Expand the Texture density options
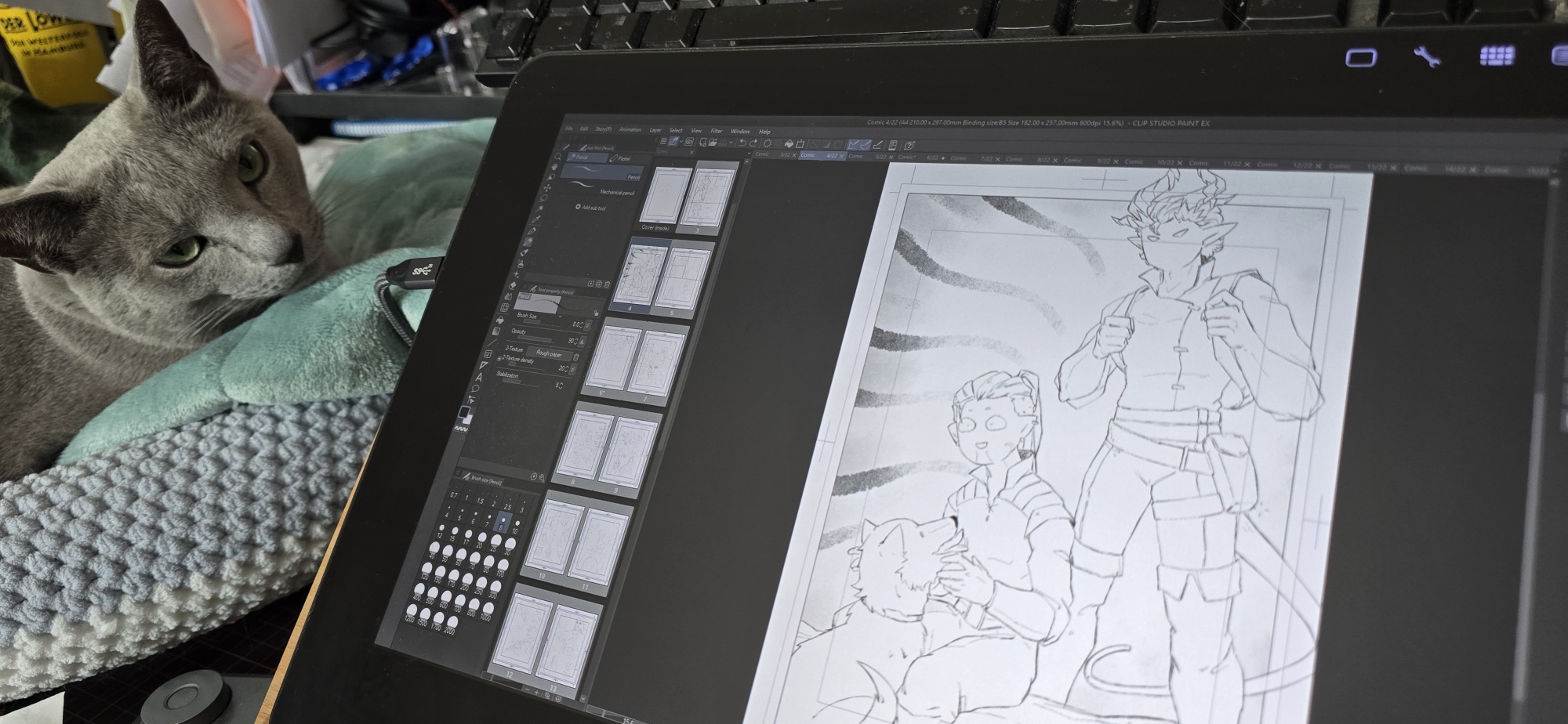1568x724 pixels. (500, 358)
